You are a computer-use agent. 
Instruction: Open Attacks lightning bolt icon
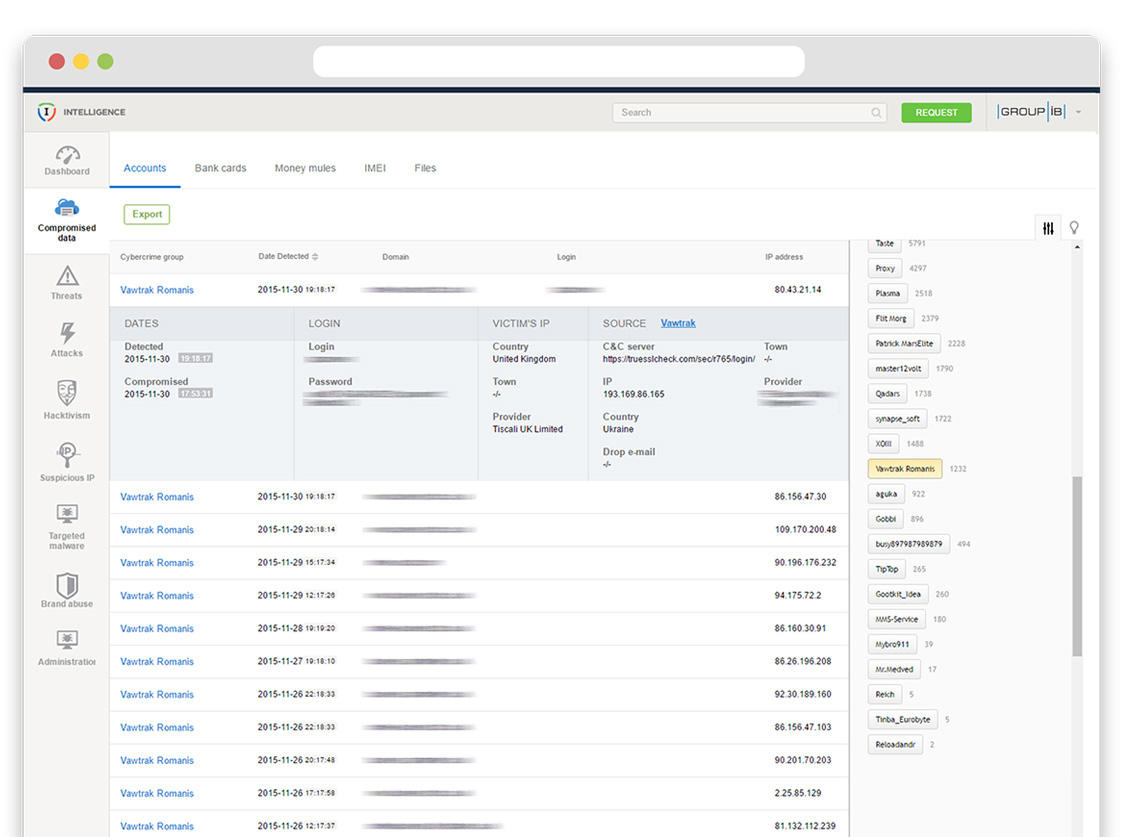[x=67, y=333]
